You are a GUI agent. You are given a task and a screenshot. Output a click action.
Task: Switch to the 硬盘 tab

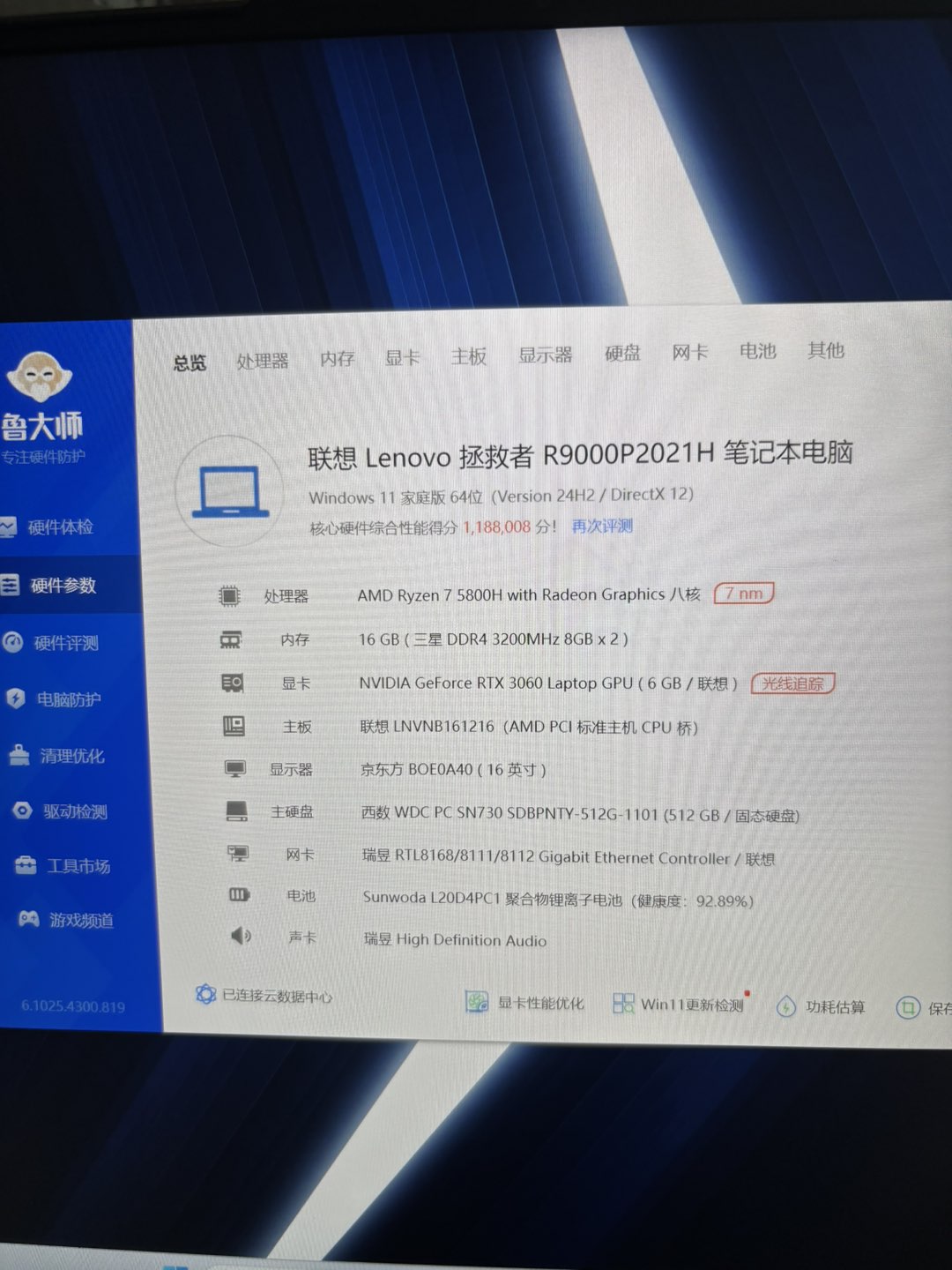coord(622,353)
